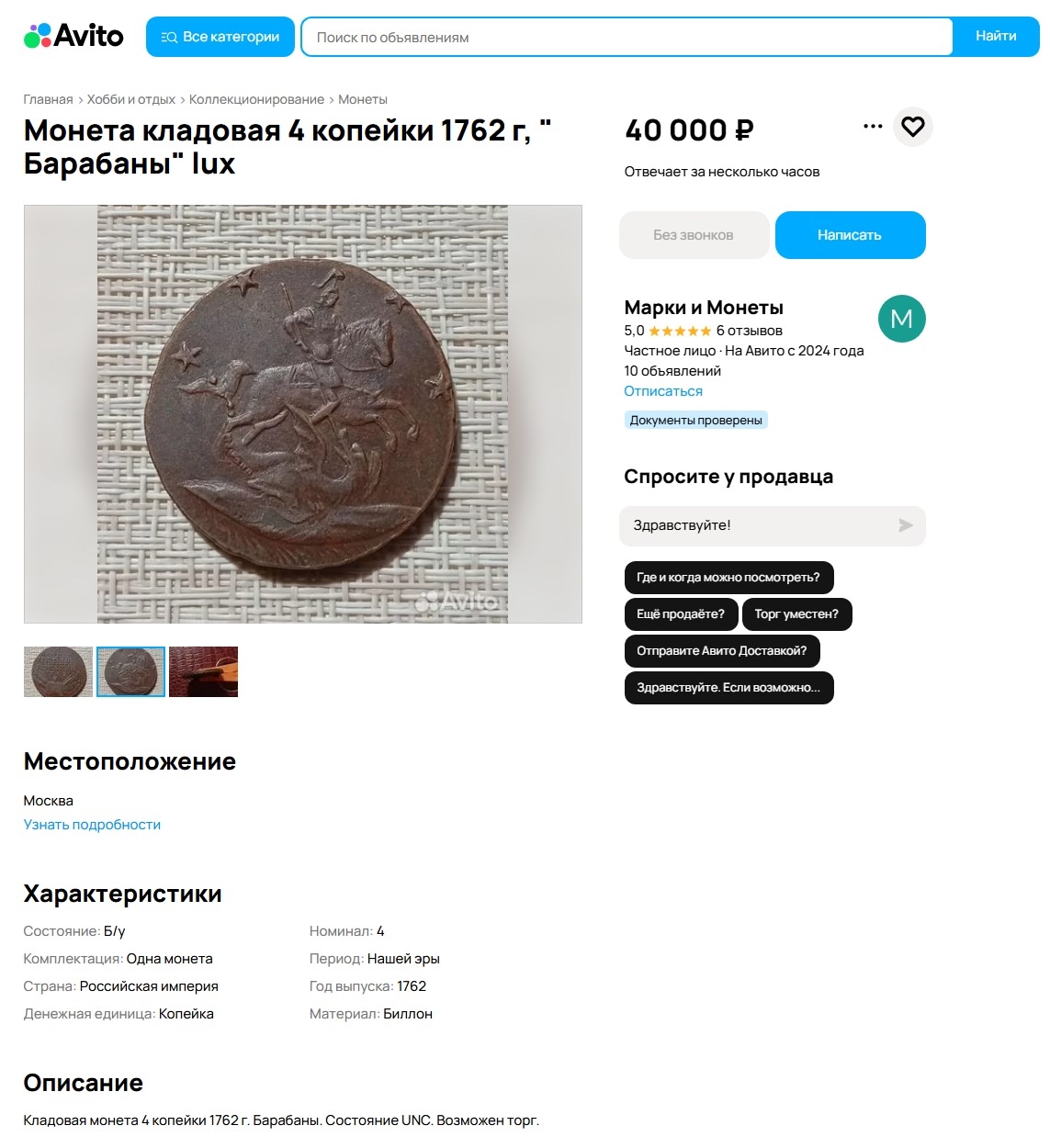Open the three-dots more options menu
This screenshot has height=1148, width=1050.
point(873,127)
